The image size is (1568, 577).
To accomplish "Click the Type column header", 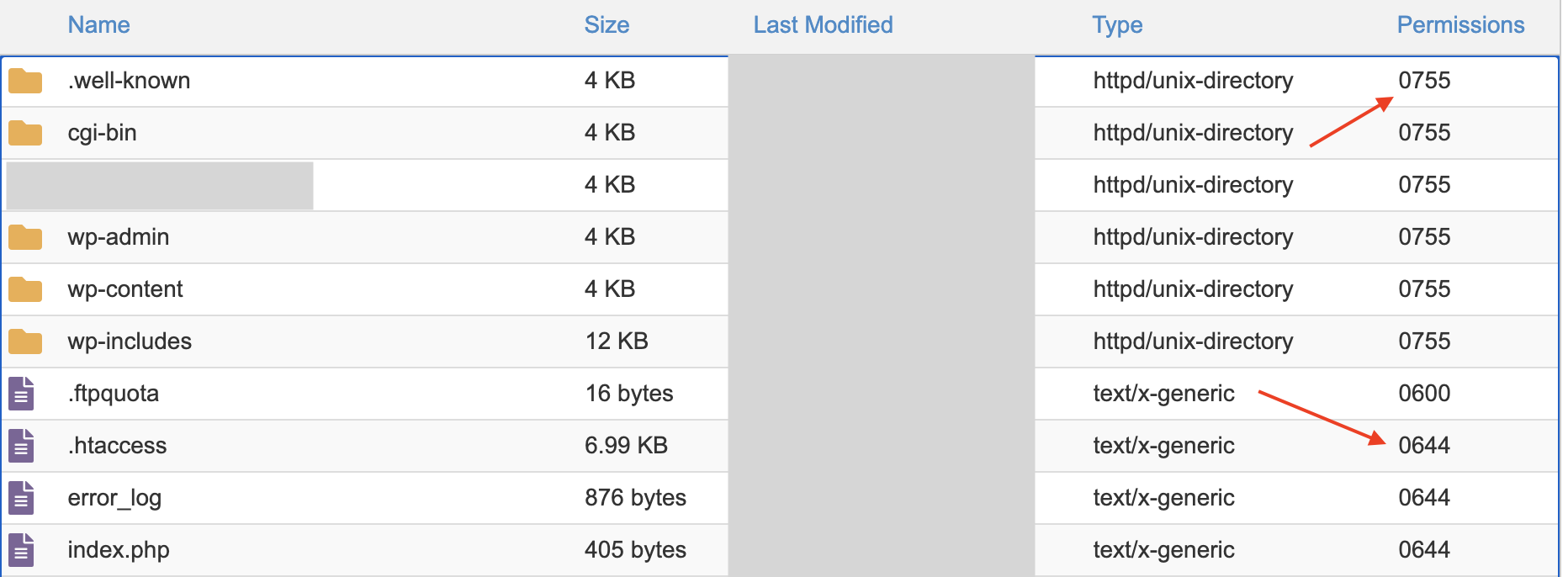I will point(1116,24).
